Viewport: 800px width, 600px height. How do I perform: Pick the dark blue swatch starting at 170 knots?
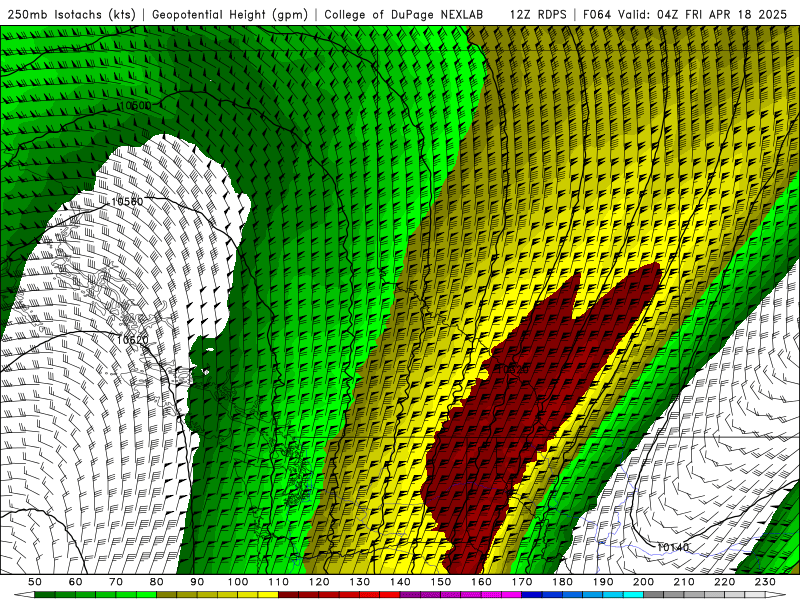click(x=532, y=594)
